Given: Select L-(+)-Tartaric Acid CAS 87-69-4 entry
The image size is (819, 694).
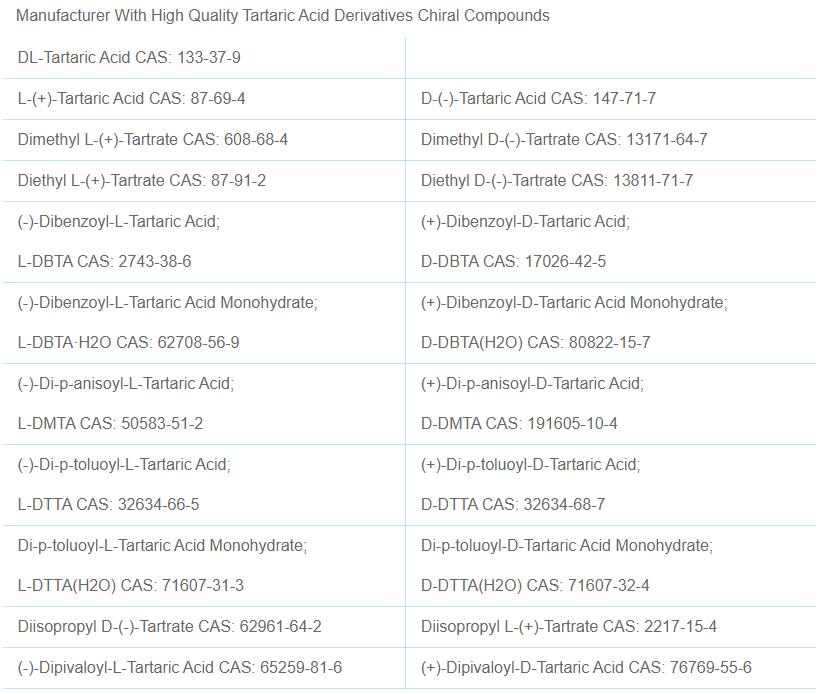Looking at the screenshot, I should 131,99.
